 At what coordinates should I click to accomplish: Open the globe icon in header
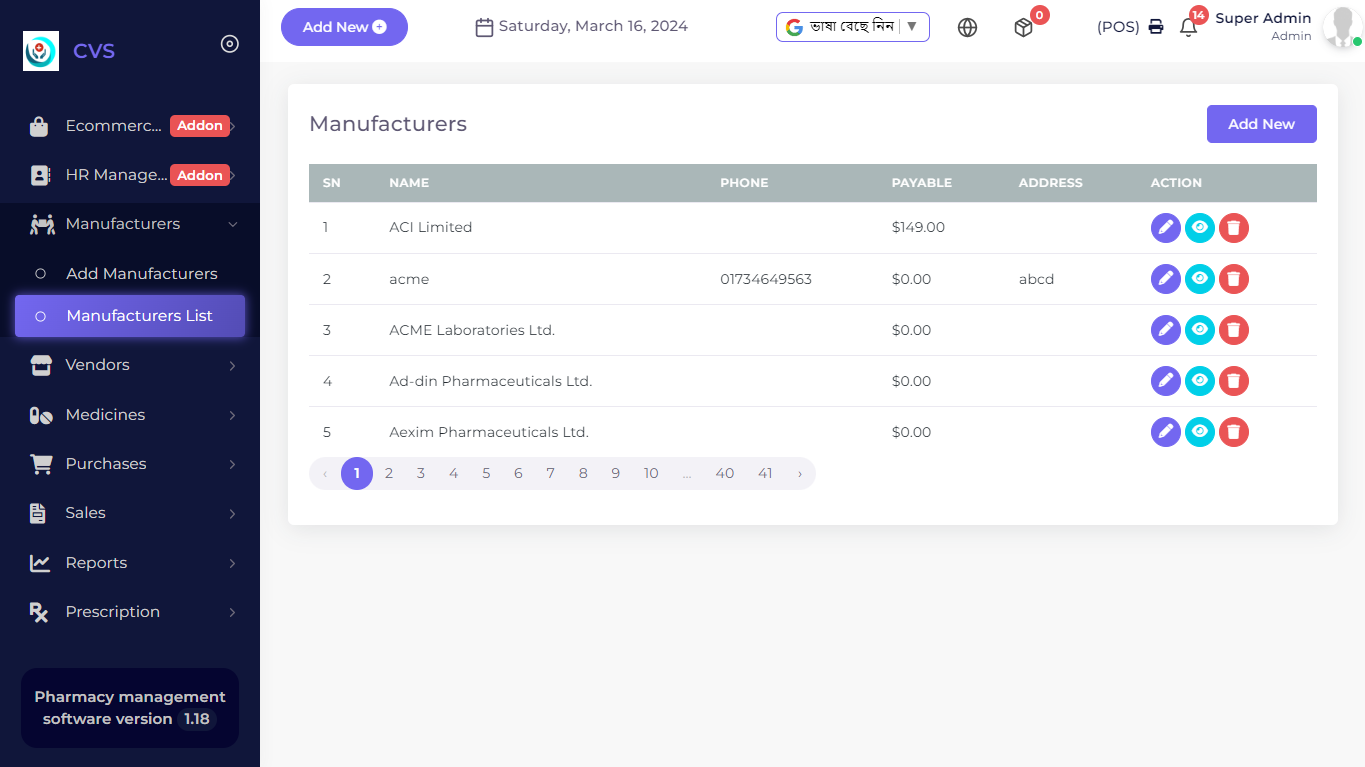967,28
